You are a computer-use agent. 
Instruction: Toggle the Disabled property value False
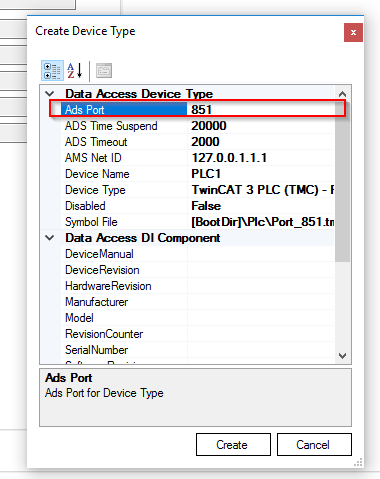pyautogui.click(x=261, y=206)
